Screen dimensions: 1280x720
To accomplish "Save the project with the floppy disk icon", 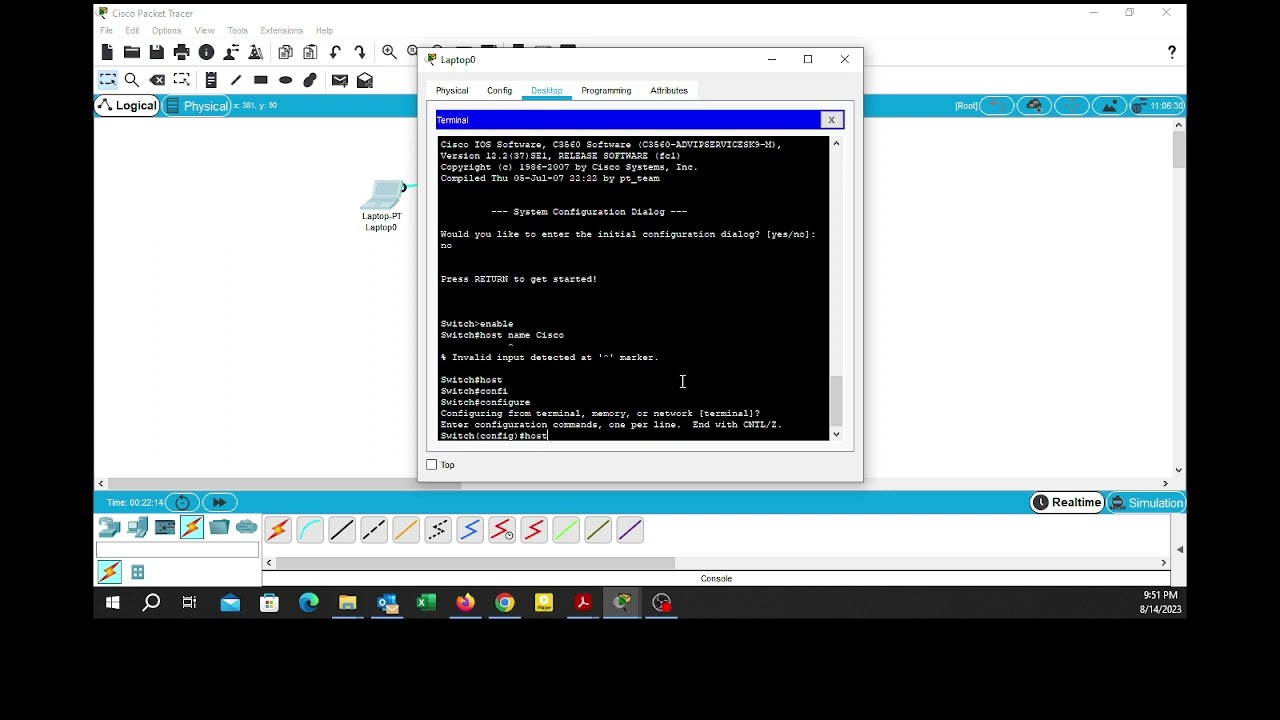I will point(157,52).
